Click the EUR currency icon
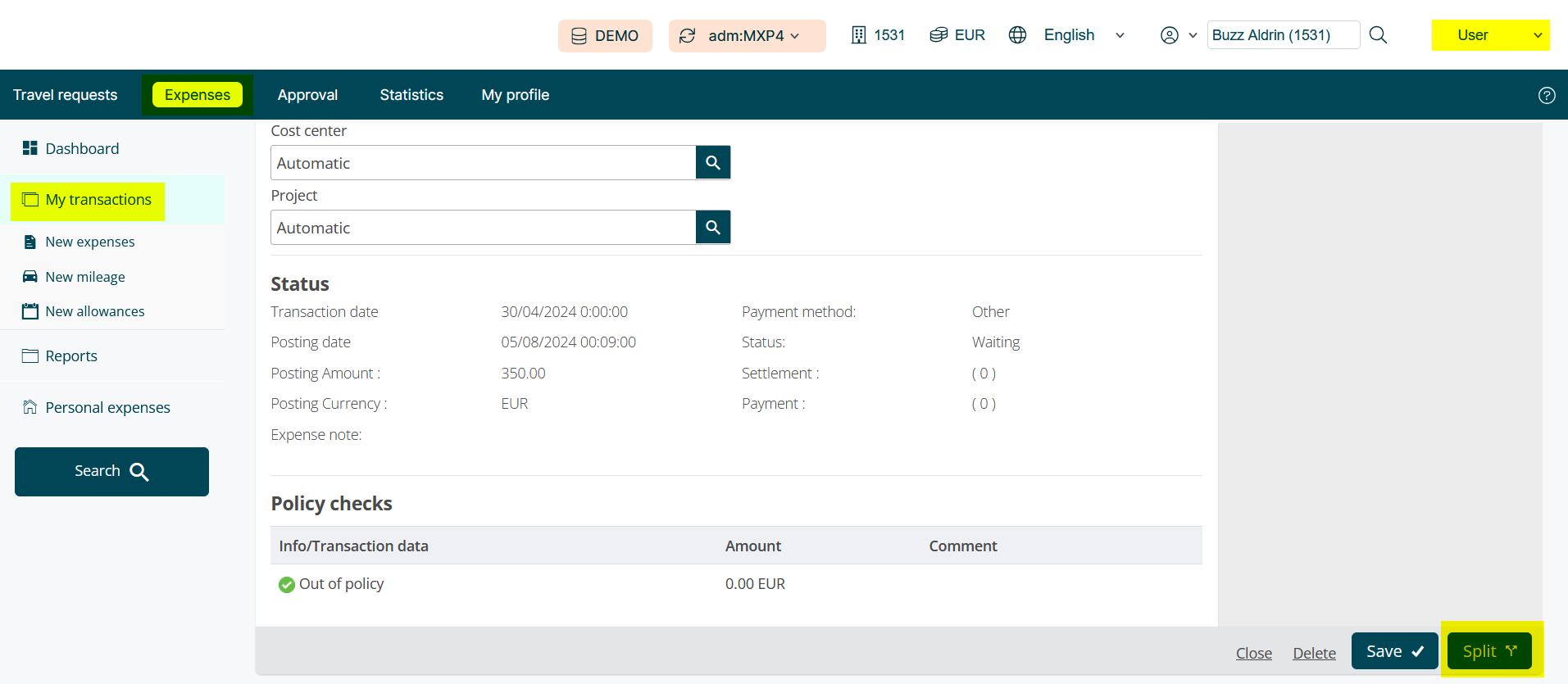The width and height of the screenshot is (1568, 684). 939,35
